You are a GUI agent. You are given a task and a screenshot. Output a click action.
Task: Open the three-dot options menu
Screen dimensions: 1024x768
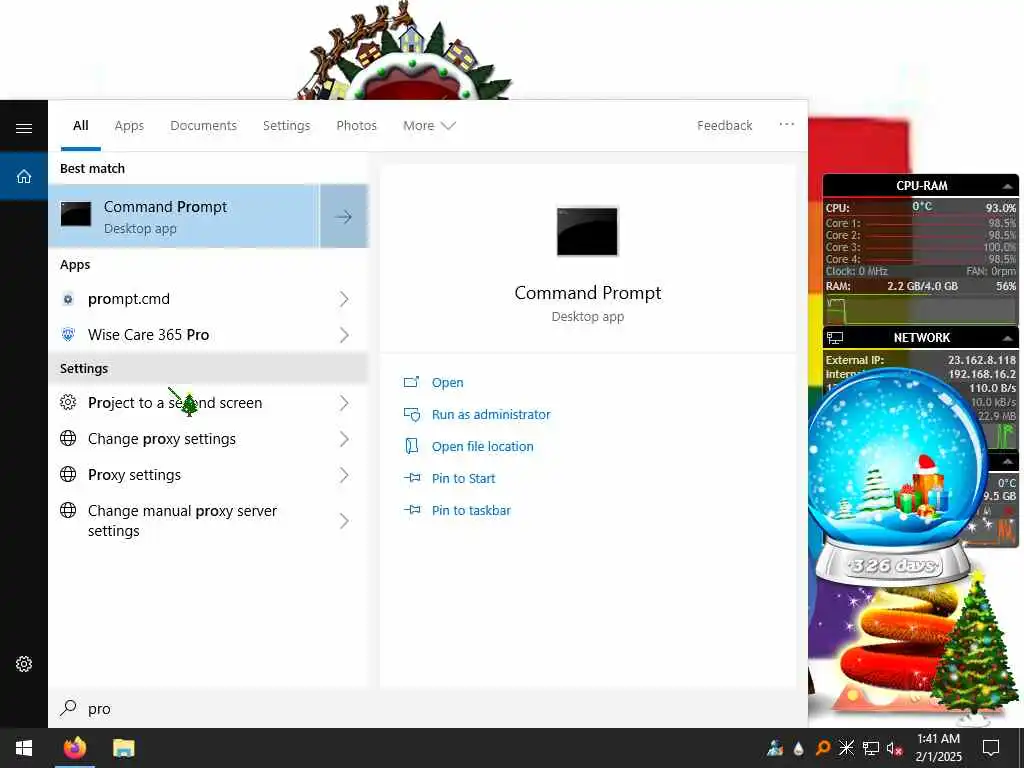(786, 124)
